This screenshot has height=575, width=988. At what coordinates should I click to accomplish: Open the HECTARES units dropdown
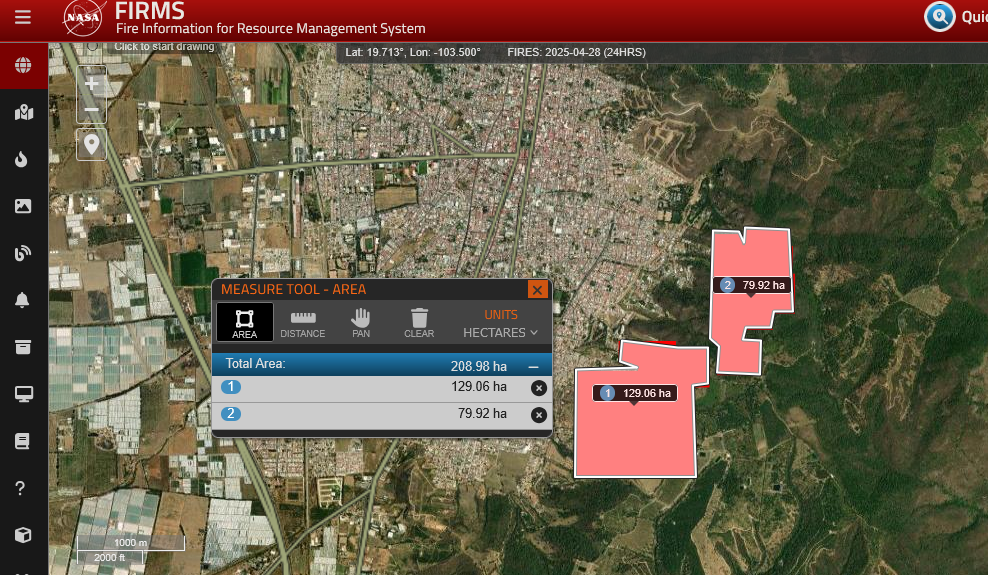pos(500,333)
